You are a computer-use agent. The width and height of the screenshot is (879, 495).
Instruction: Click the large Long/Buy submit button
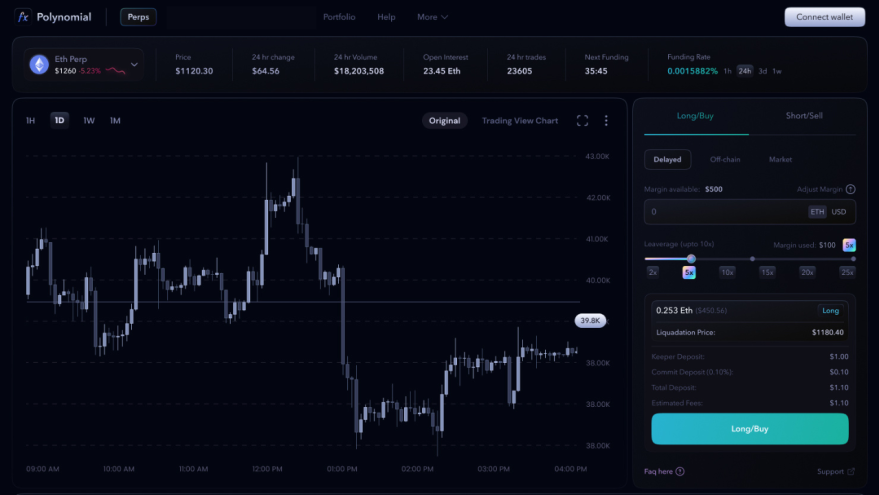(750, 429)
